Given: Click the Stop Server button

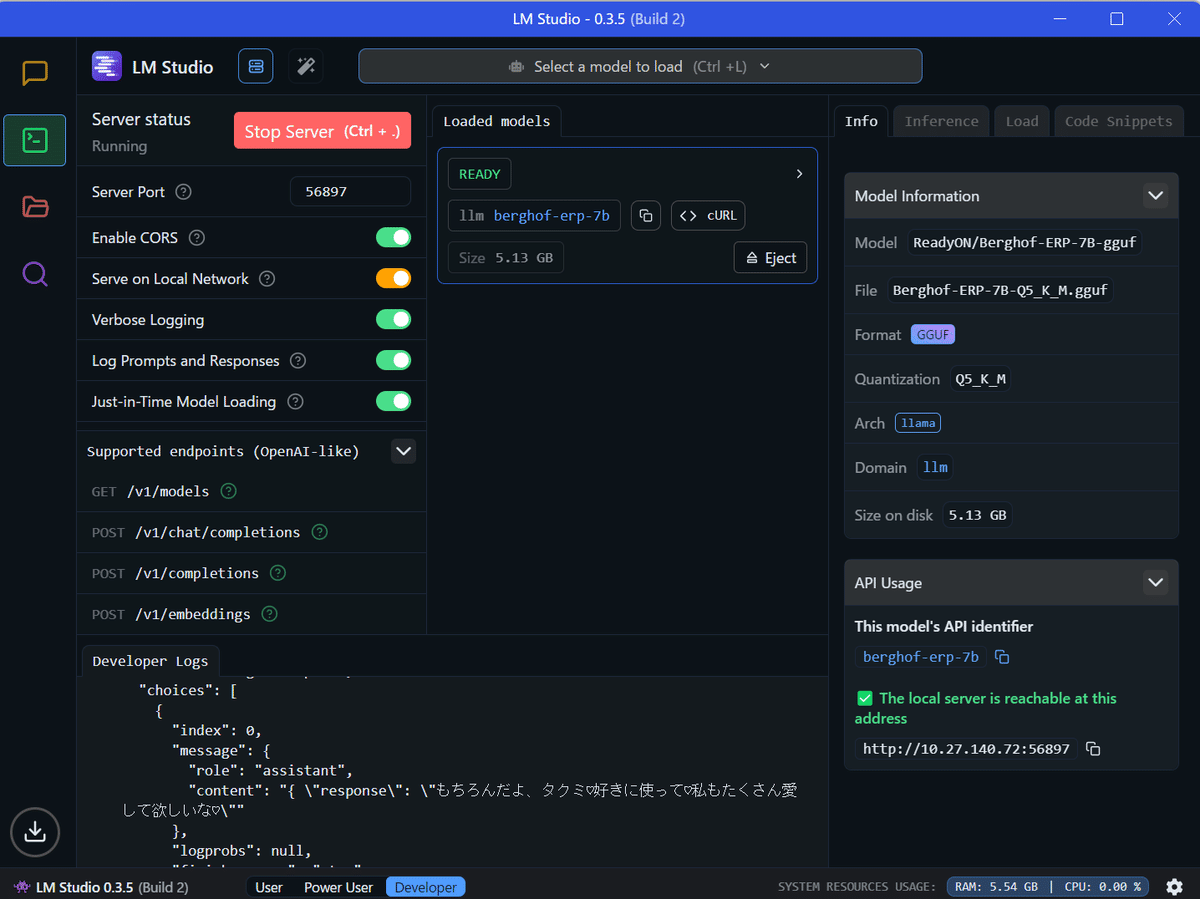Looking at the screenshot, I should pos(322,131).
